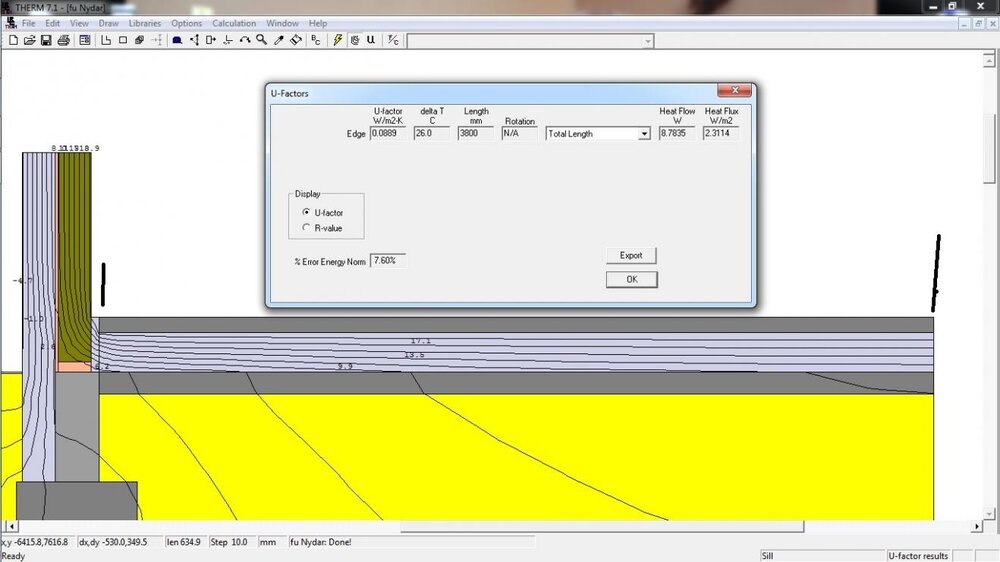Click the U-factor value field
1000x562 pixels.
[389, 134]
